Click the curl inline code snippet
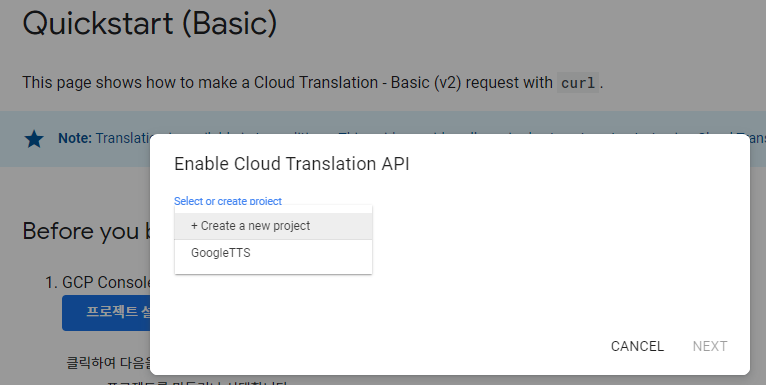This screenshot has height=385, width=766. tap(578, 83)
